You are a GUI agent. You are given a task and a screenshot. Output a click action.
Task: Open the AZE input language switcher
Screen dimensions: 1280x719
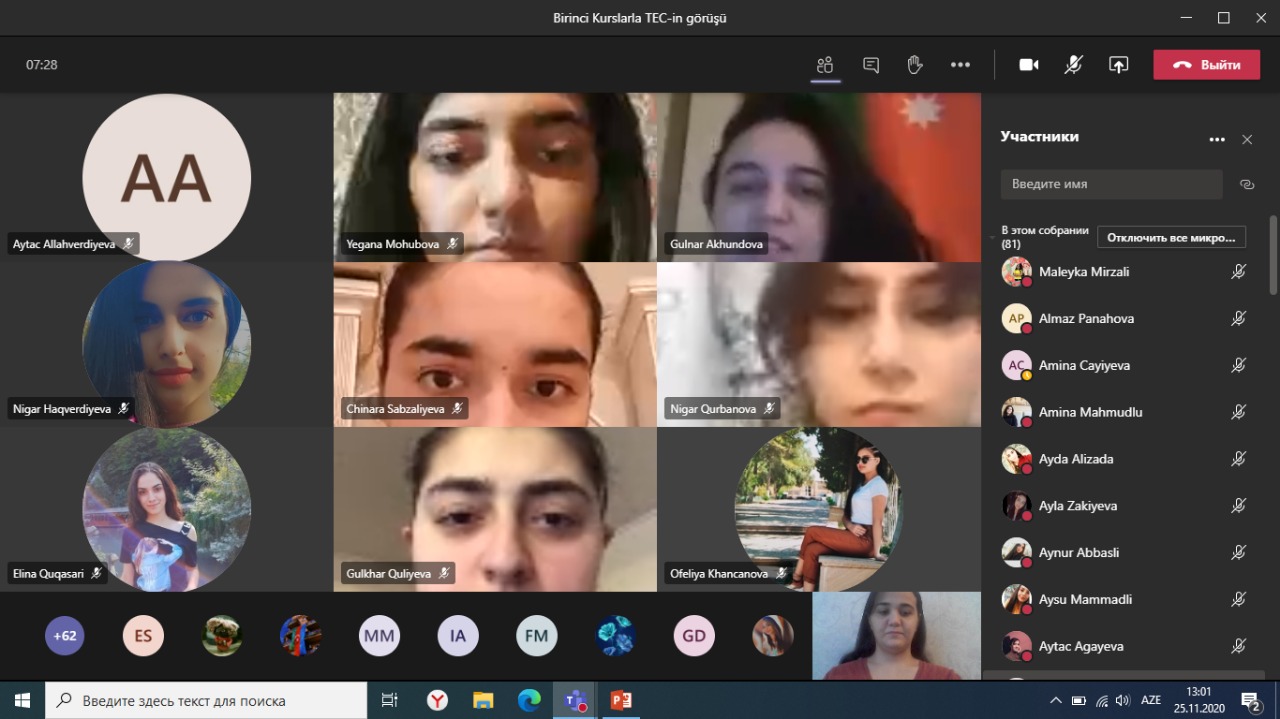pyautogui.click(x=1151, y=700)
